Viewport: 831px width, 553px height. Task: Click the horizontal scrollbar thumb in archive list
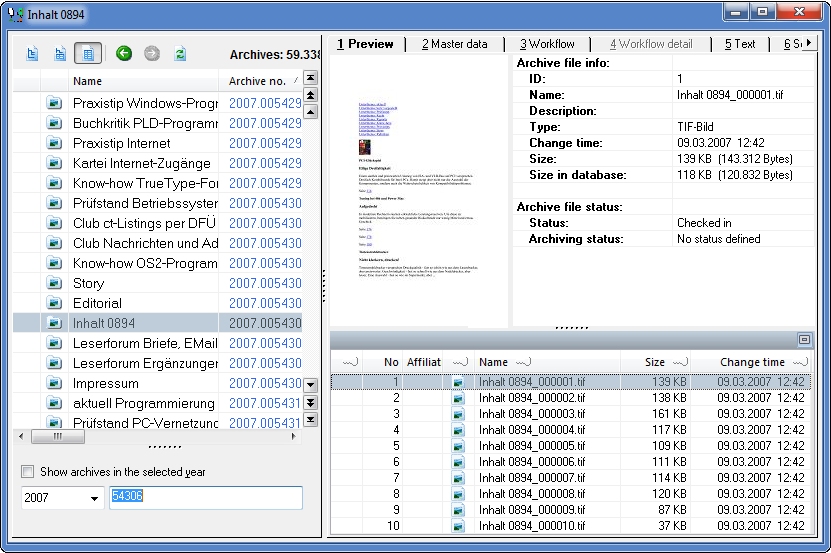click(58, 437)
